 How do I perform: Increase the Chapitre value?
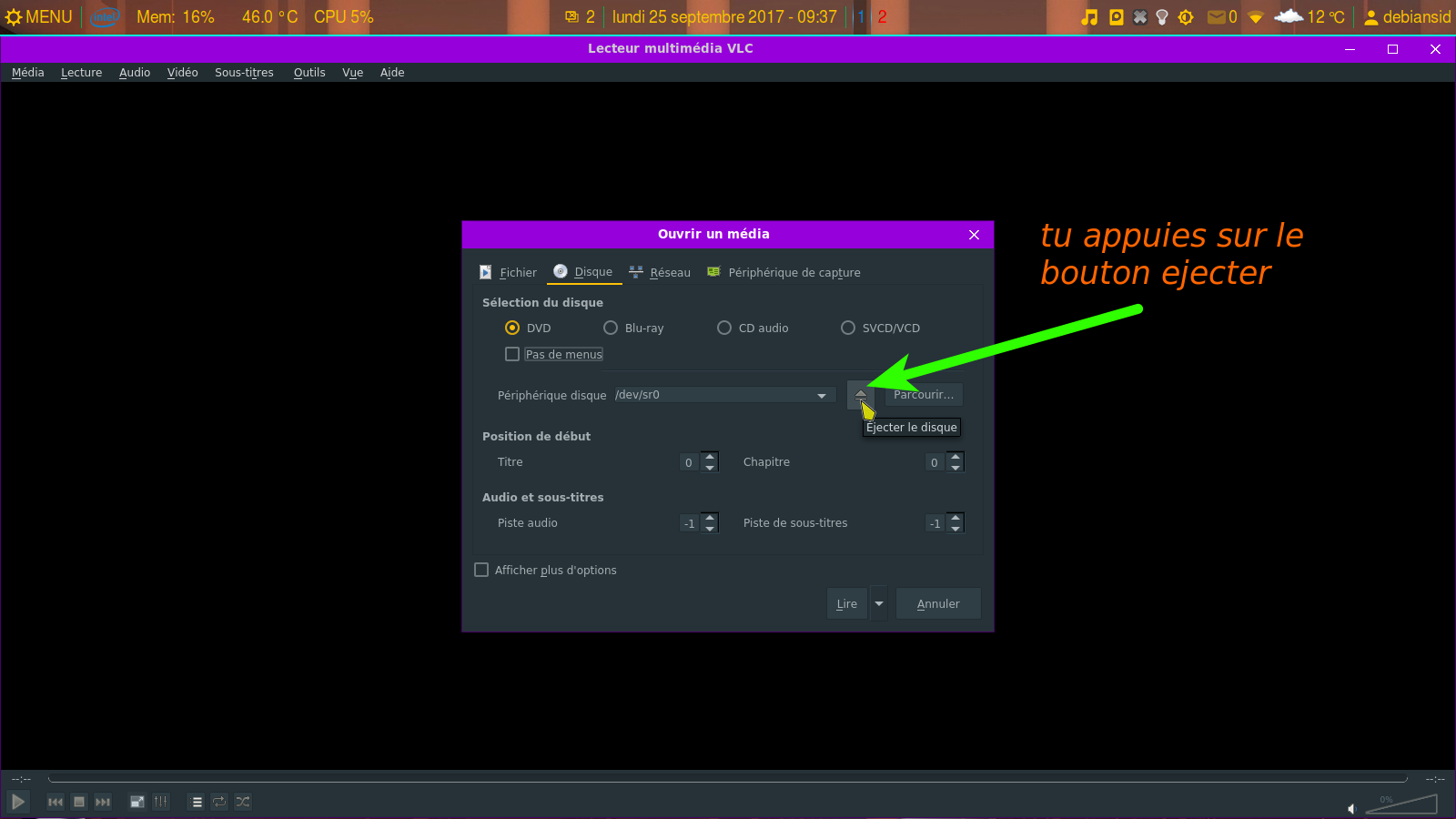pos(955,457)
